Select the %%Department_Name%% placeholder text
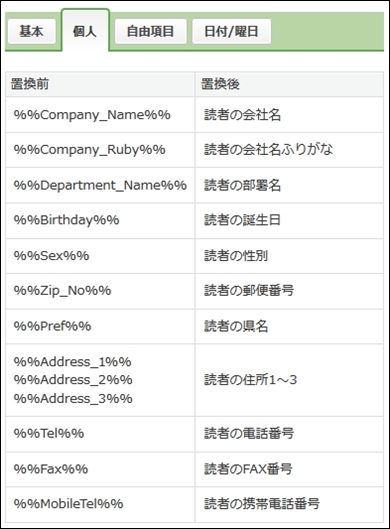 click(x=100, y=185)
